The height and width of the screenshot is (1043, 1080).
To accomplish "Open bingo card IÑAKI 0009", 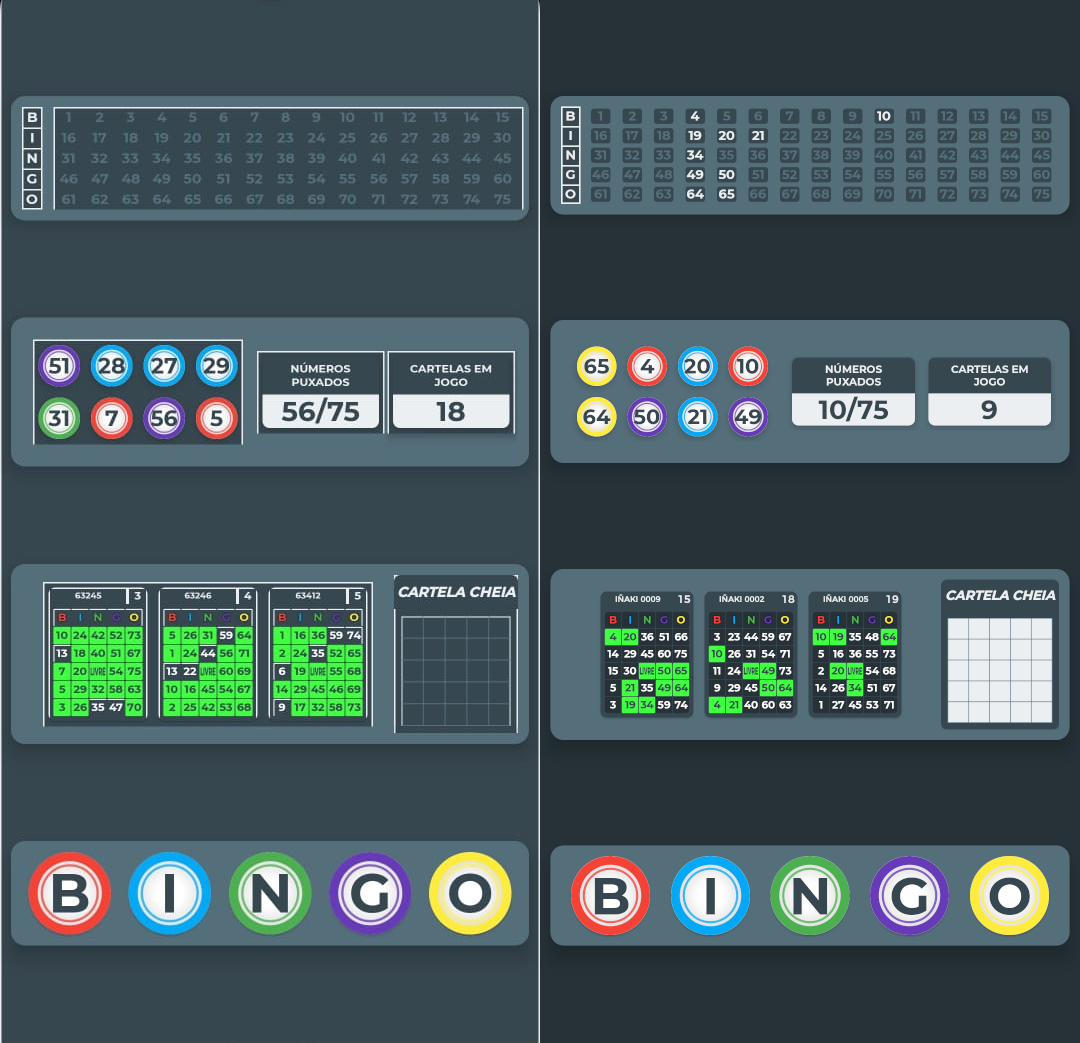I will 647,654.
